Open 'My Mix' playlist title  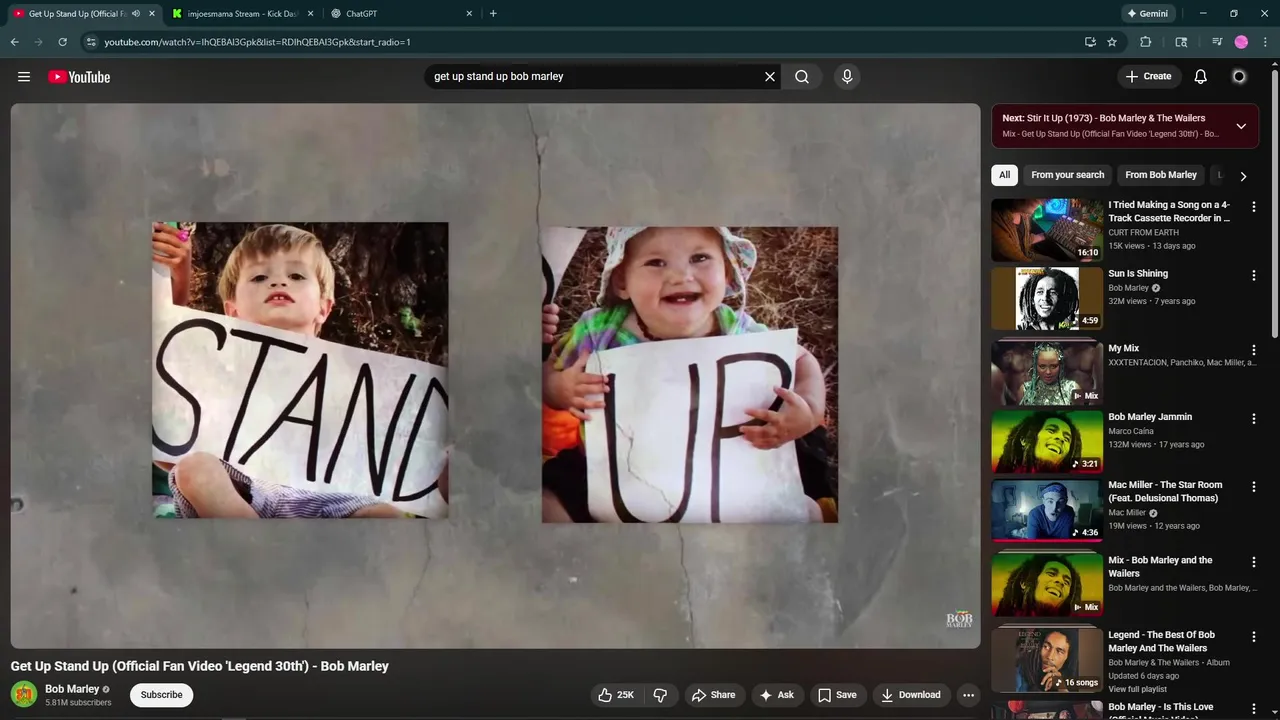tap(1124, 349)
